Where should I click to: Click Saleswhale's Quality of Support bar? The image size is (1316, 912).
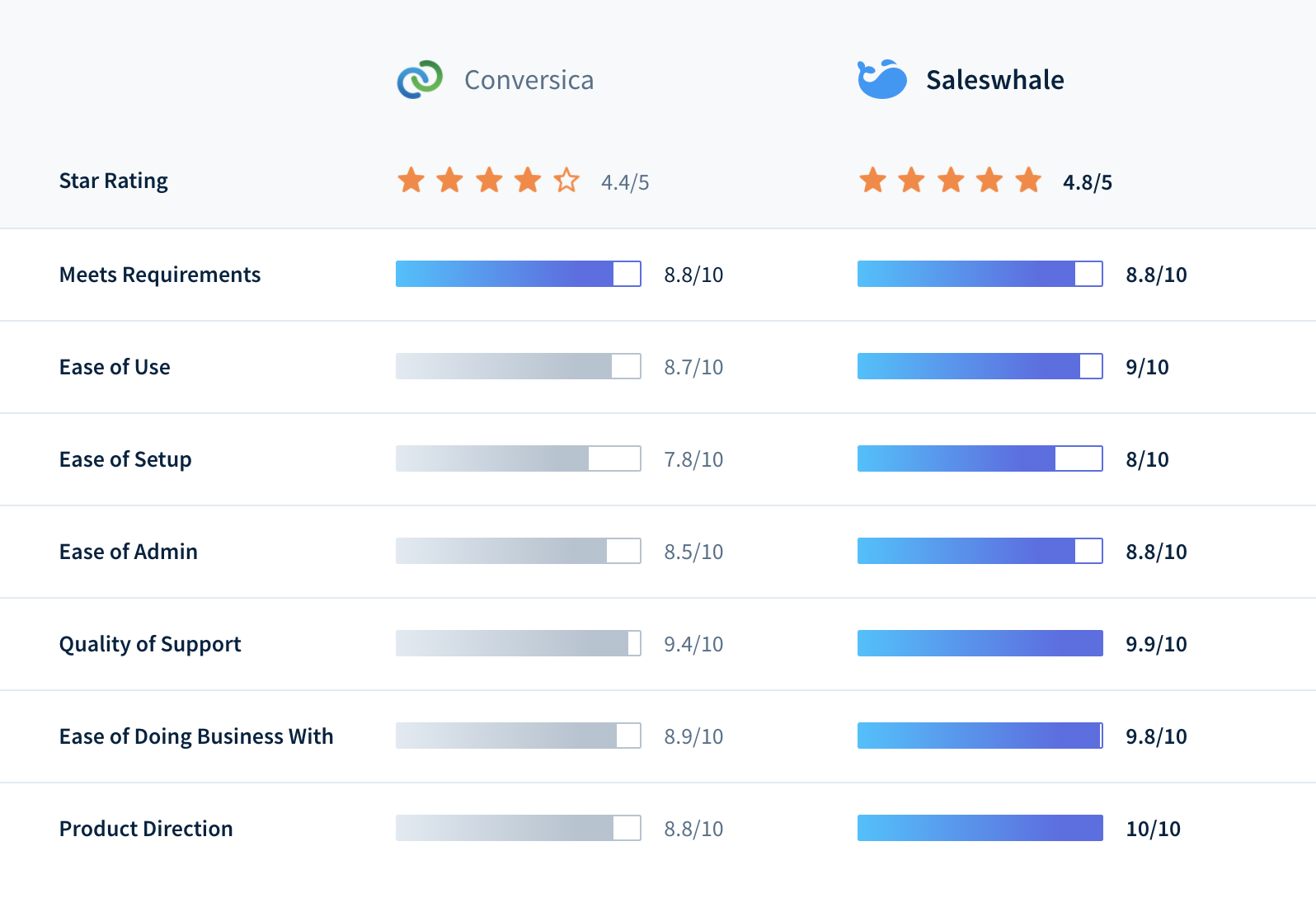pos(980,643)
